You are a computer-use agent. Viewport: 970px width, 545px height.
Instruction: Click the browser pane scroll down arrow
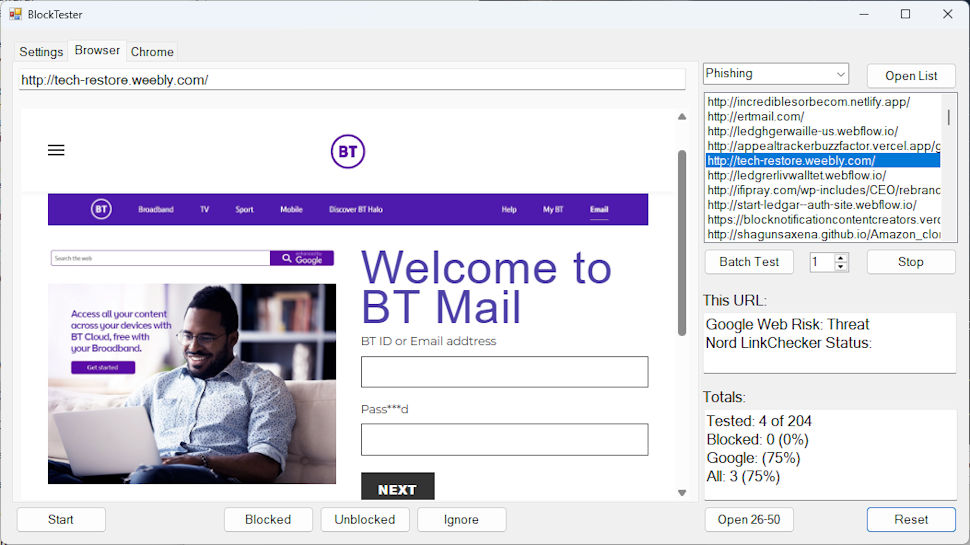pyautogui.click(x=682, y=493)
